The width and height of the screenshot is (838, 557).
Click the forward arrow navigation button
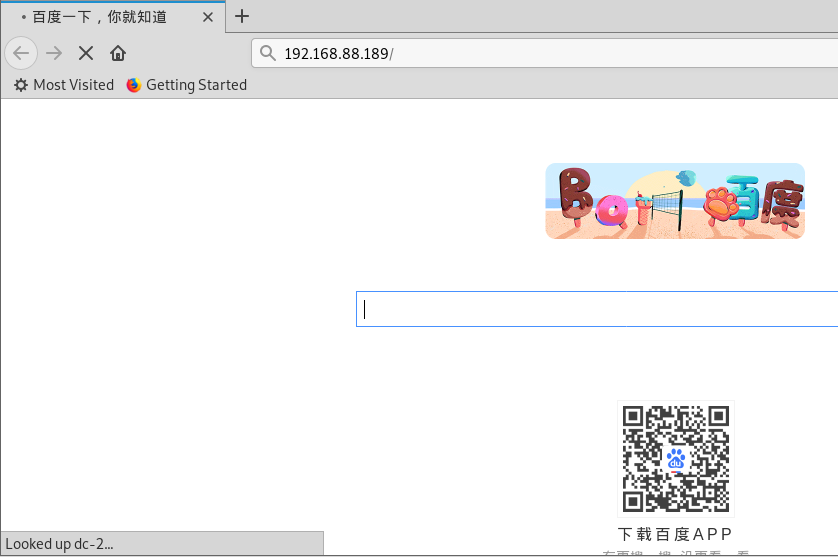point(54,53)
